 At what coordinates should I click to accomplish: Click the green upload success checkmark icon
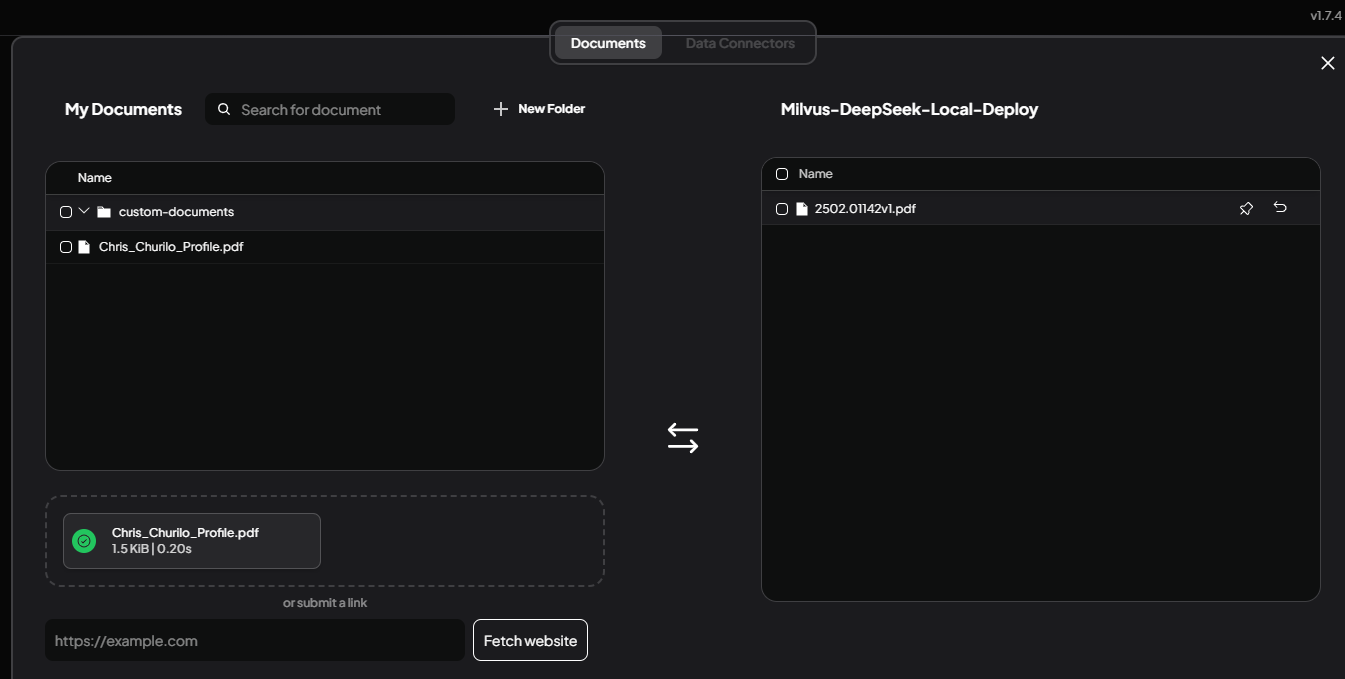[x=84, y=541]
